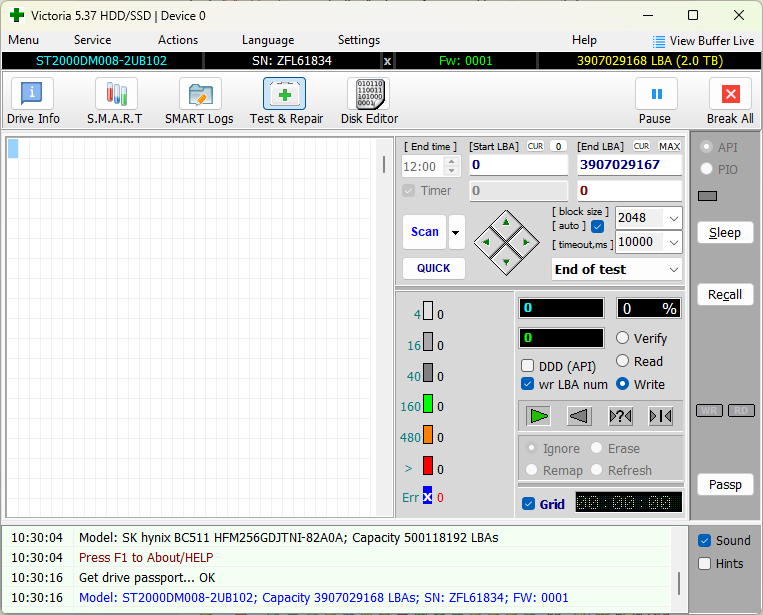Click the x next to serial number
763x615 pixels.
(387, 61)
